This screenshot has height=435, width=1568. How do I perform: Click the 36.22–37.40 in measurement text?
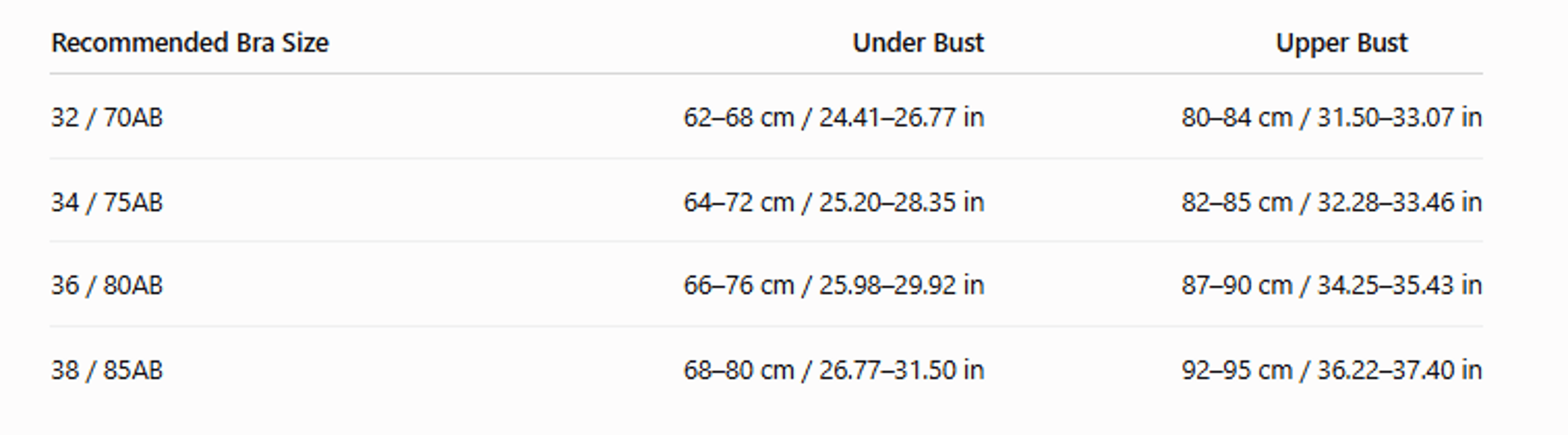(x=1399, y=370)
